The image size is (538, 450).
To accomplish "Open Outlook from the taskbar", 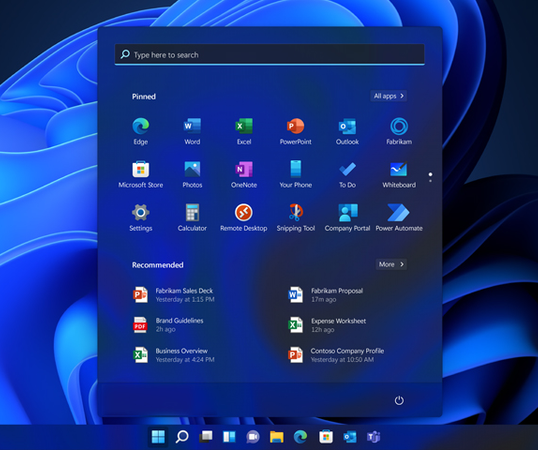I will 350,437.
